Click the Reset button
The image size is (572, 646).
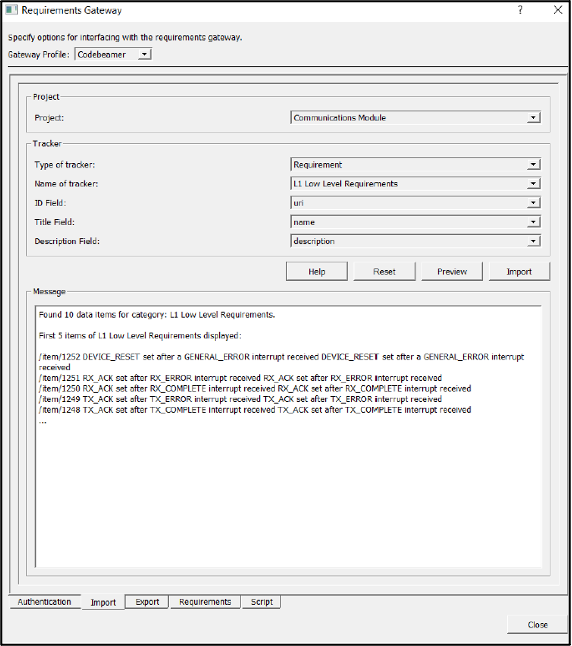pos(384,272)
